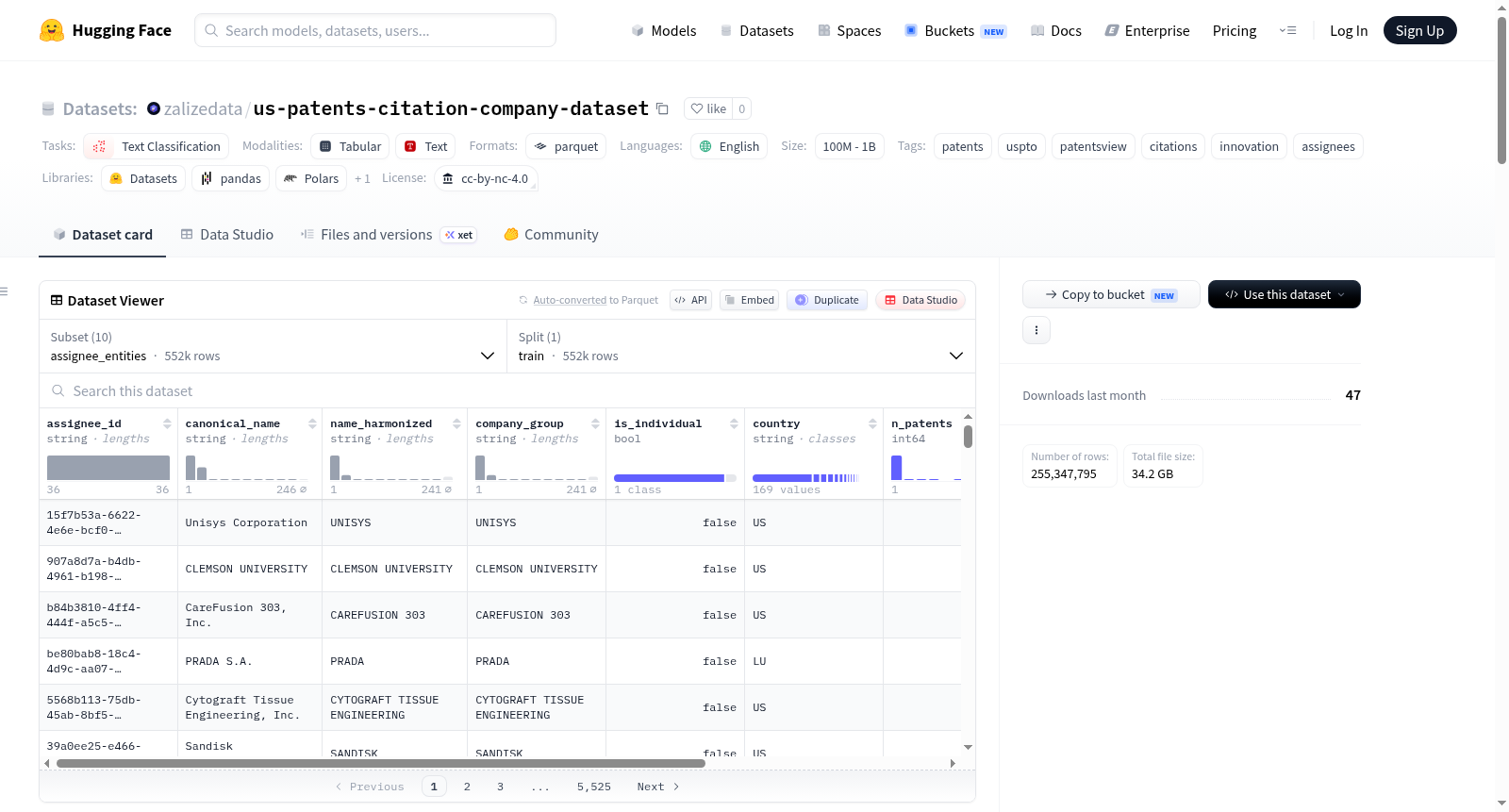This screenshot has width=1509, height=812.
Task: Open the Subset assignee_entities dropdown
Action: 273,346
